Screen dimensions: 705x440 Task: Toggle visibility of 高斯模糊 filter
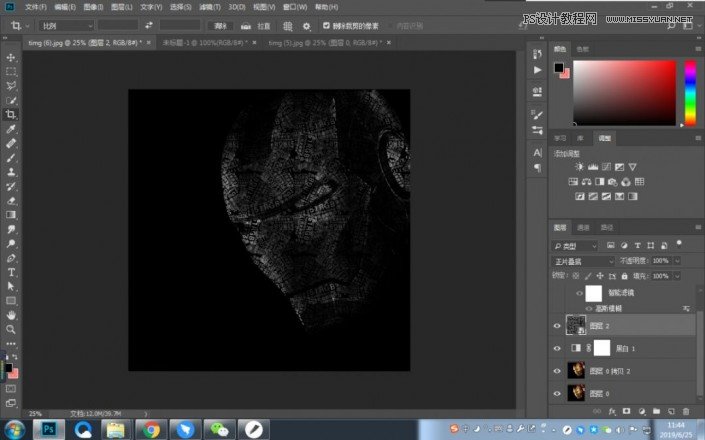(x=589, y=308)
